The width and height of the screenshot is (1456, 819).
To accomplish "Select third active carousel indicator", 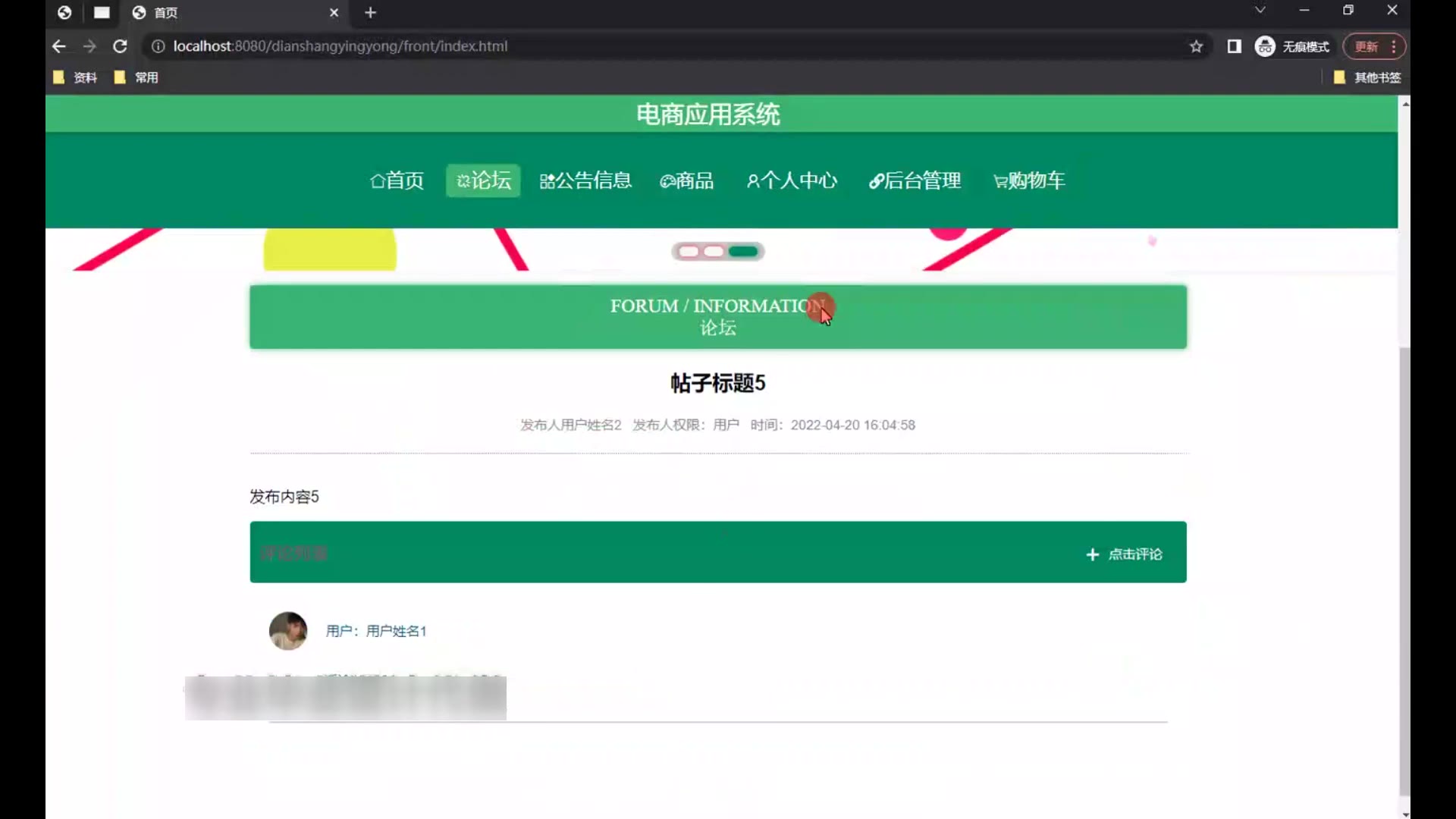I will coord(742,252).
